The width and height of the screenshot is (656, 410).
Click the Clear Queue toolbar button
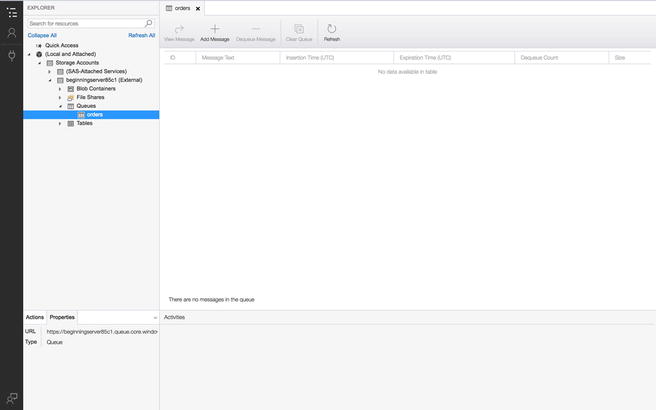tap(299, 33)
